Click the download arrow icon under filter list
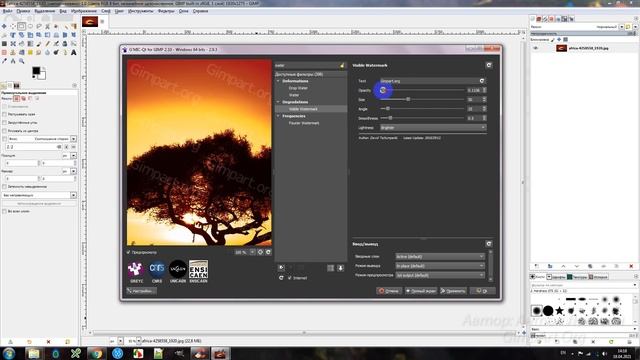640x360 pixels. point(340,268)
